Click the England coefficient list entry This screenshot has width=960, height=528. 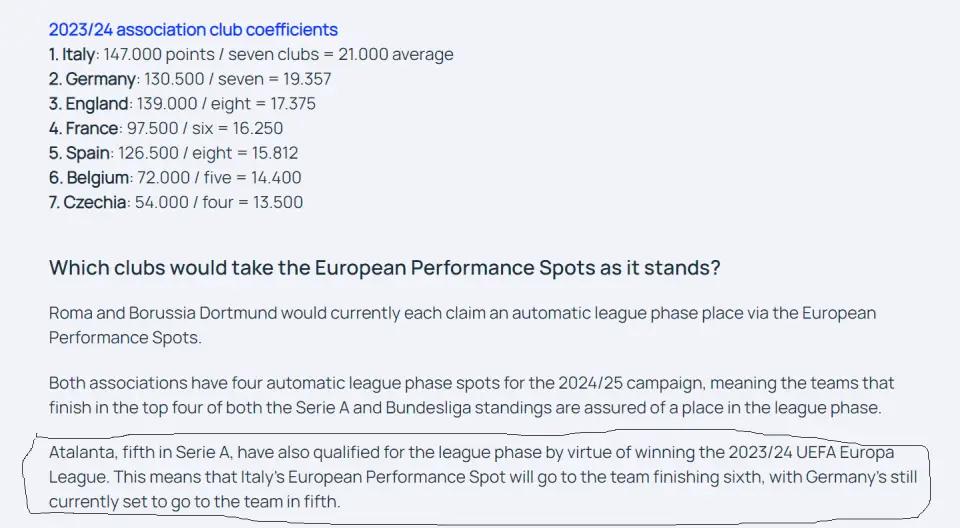click(x=182, y=104)
